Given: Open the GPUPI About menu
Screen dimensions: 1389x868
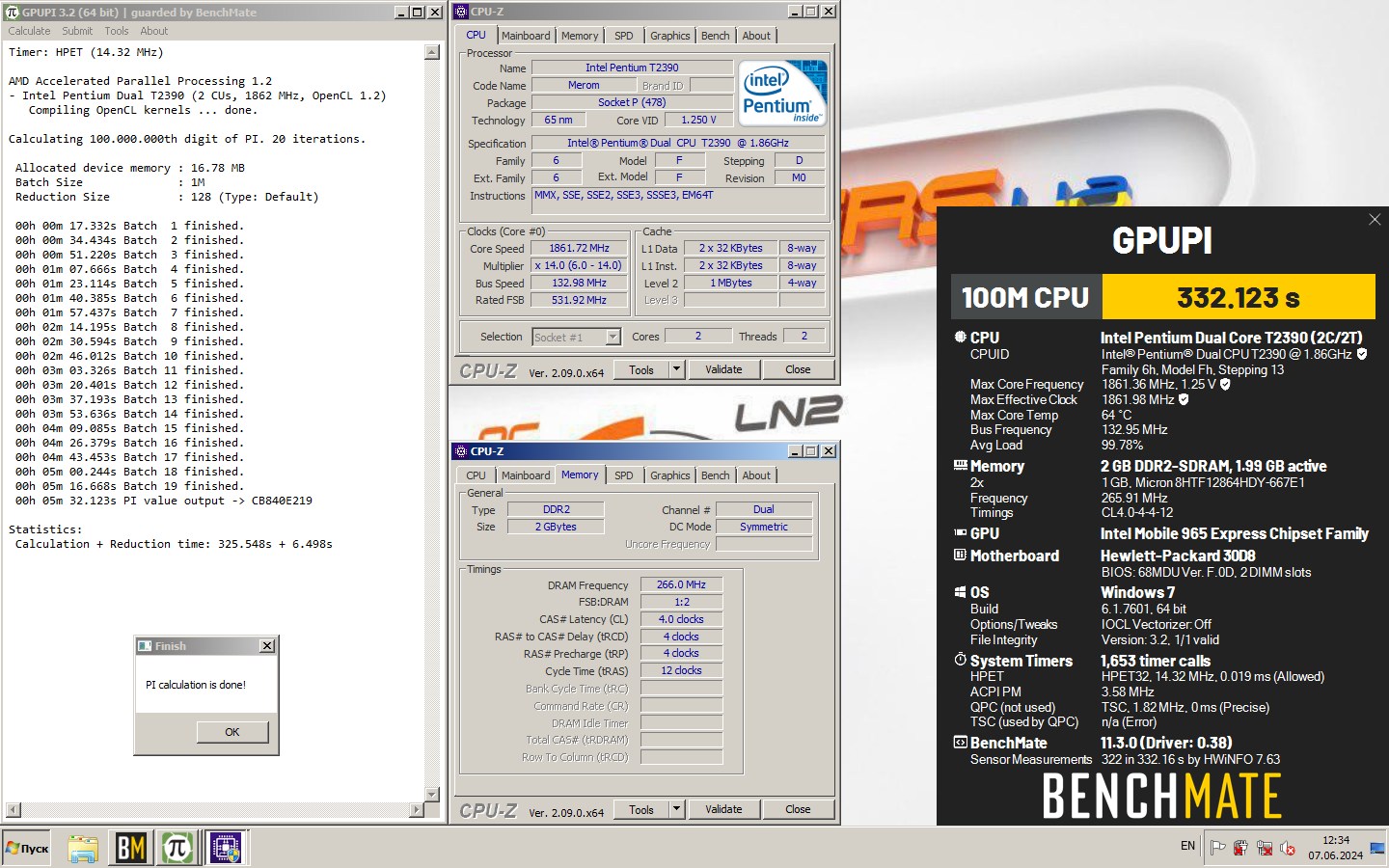Looking at the screenshot, I should pyautogui.click(x=154, y=31).
